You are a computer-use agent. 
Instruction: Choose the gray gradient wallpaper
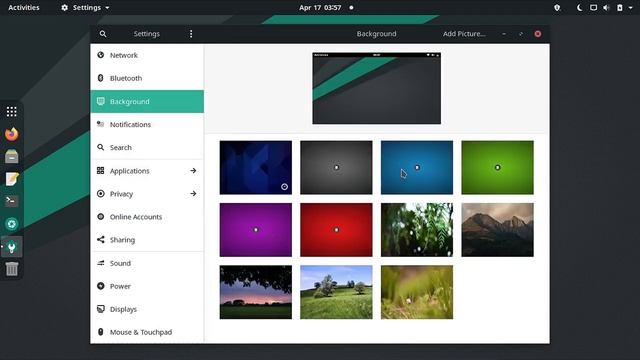point(336,167)
